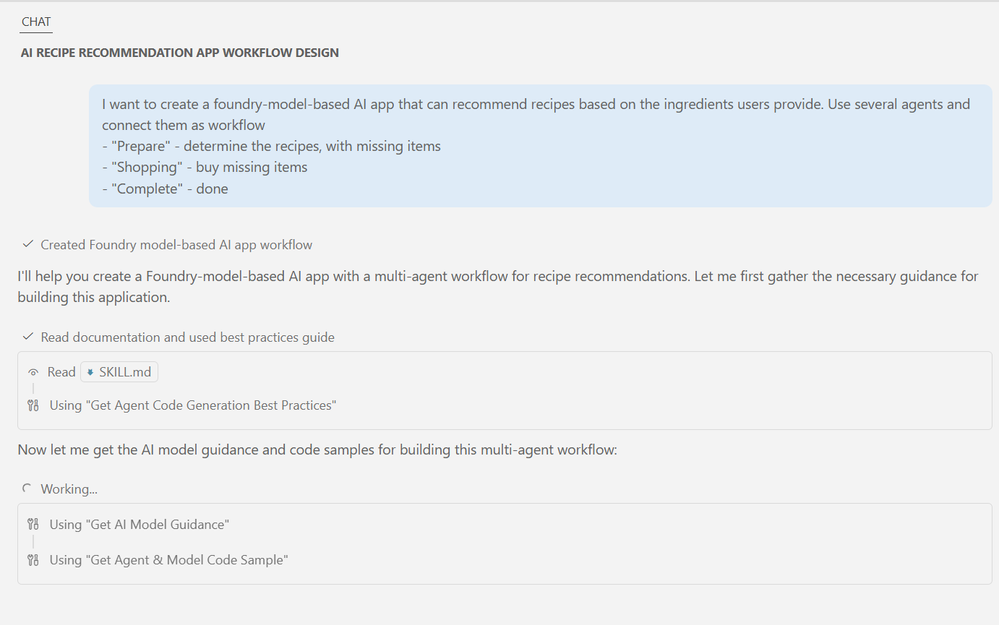This screenshot has width=999, height=625.
Task: Click the eye icon beside Read
Action: click(33, 372)
